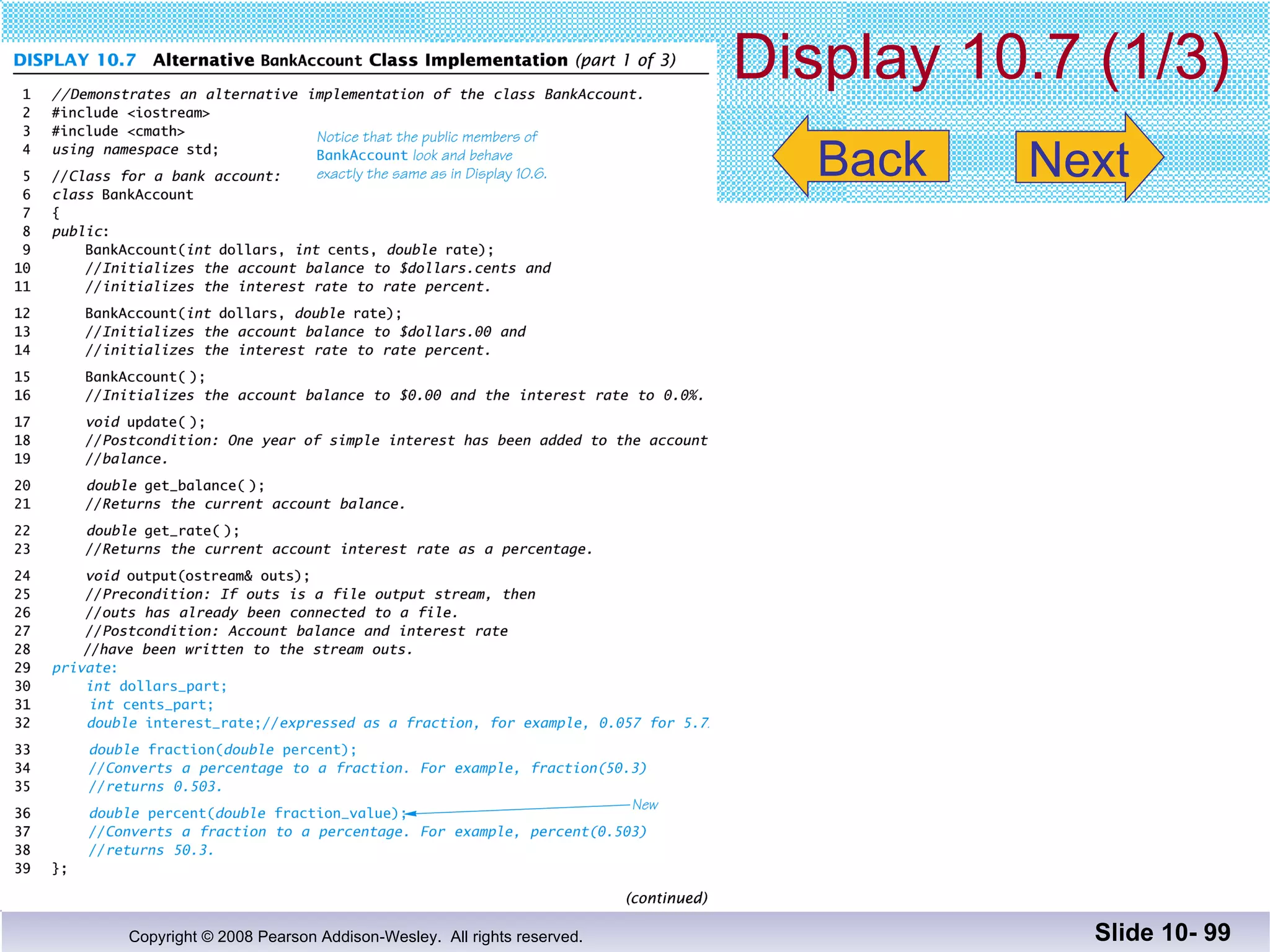This screenshot has width=1270, height=952.
Task: Click the 'private:' keyword line
Action: 85,668
